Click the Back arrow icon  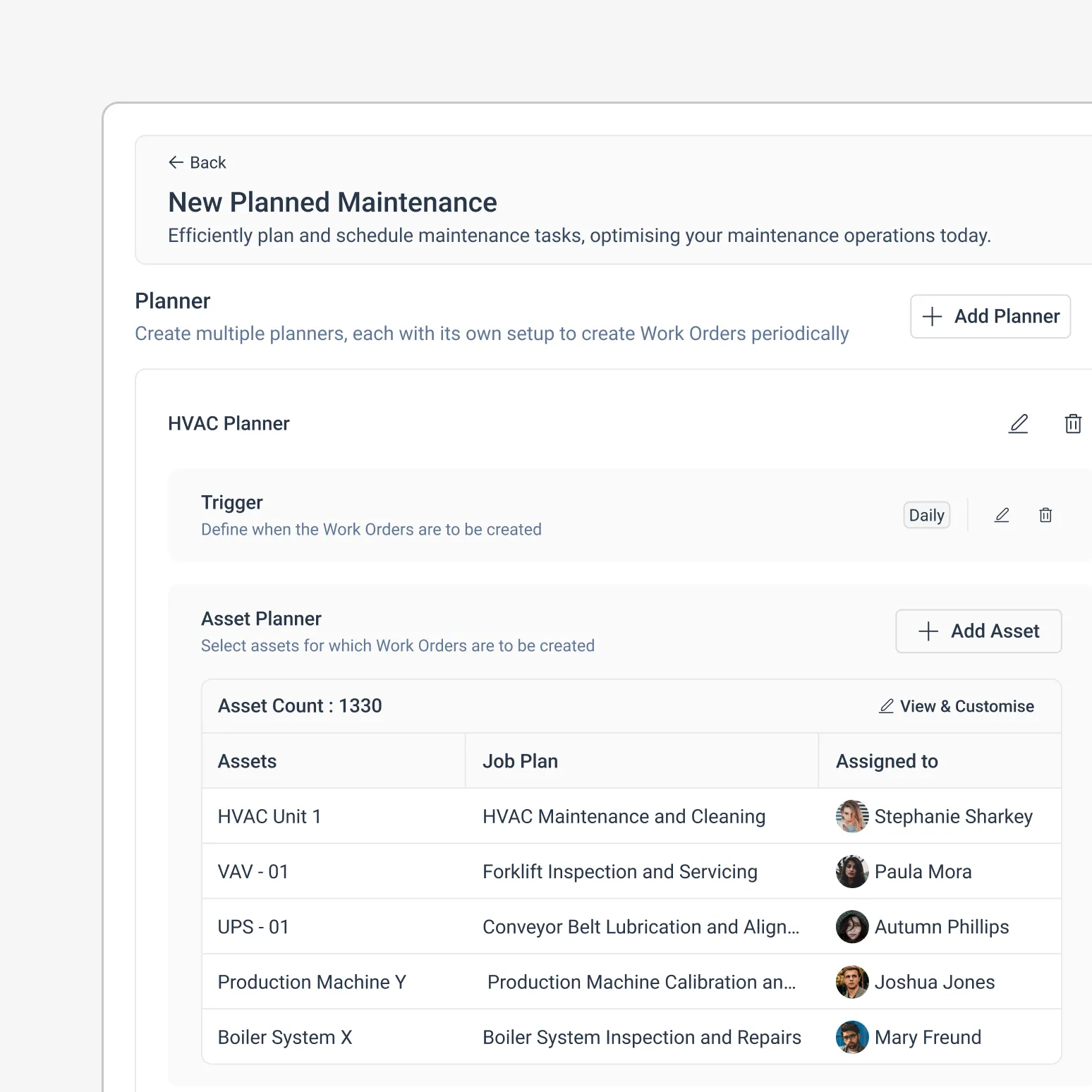[x=176, y=163]
